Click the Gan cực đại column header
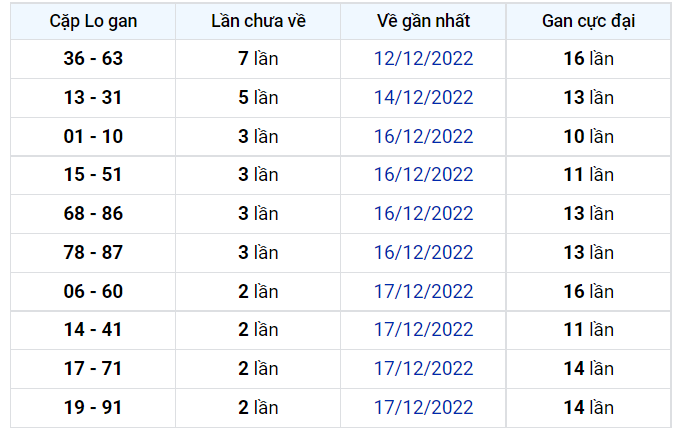Viewport: 682px width, 438px height. pyautogui.click(x=588, y=21)
